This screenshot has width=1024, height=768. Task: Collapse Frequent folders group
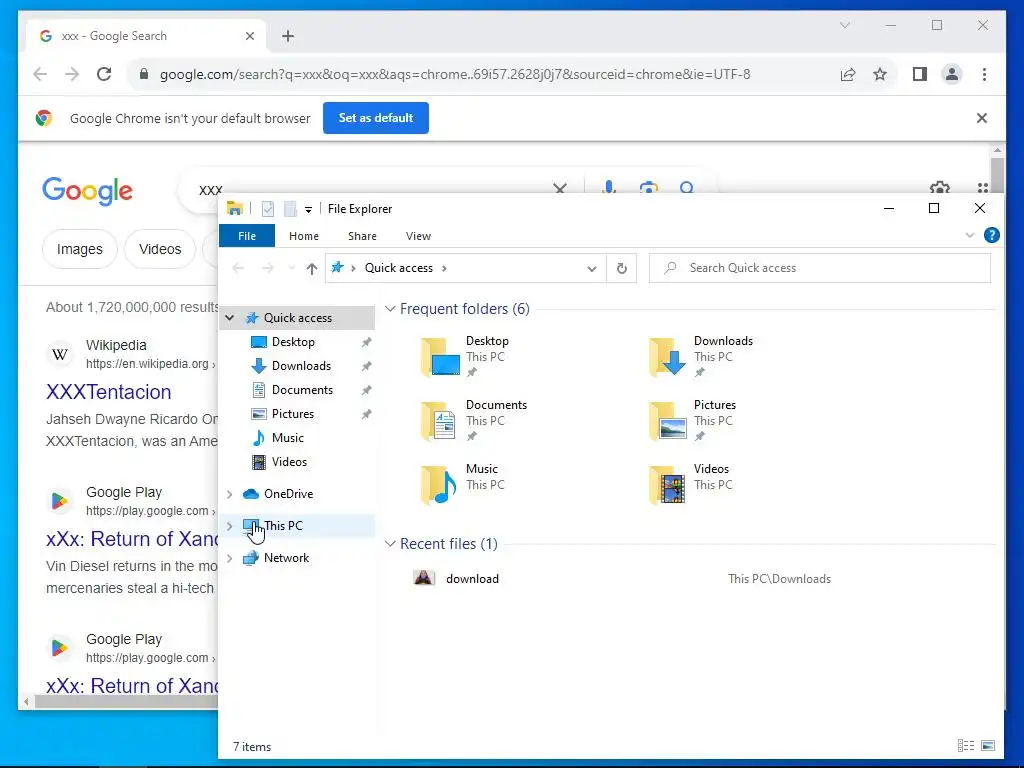coord(390,308)
